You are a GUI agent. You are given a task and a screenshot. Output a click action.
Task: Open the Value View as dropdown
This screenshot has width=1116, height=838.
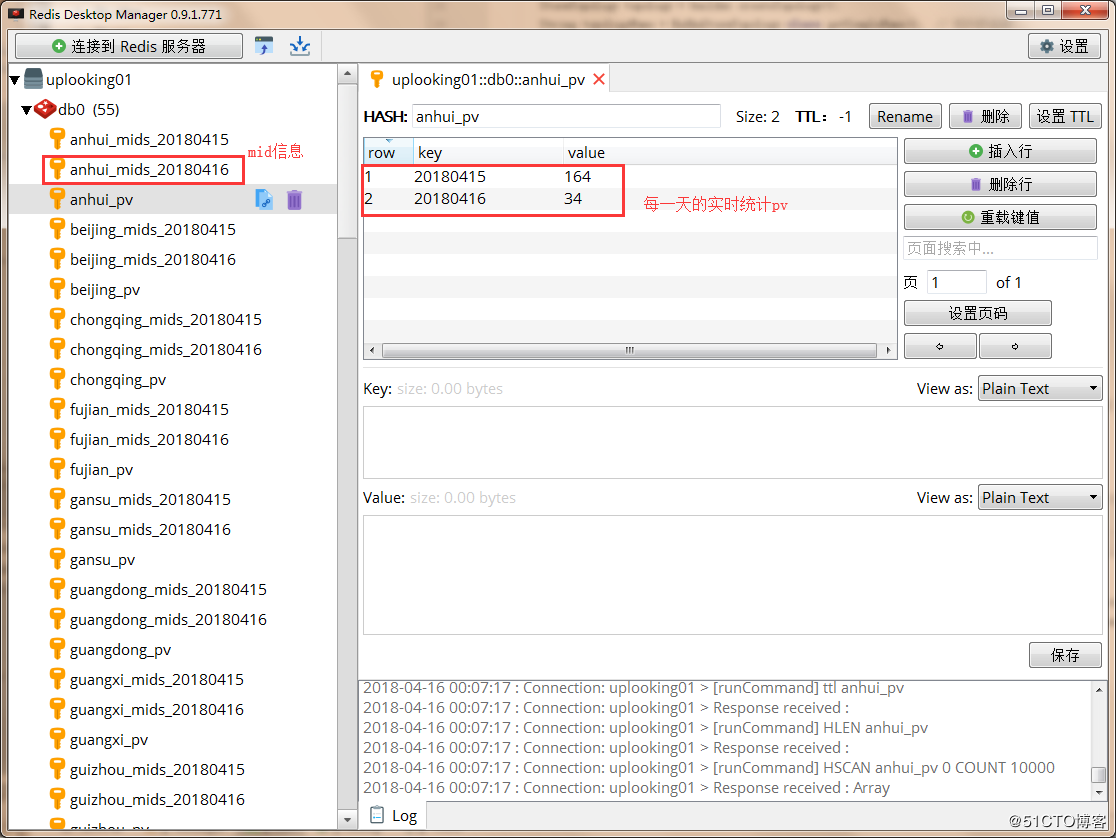1040,498
